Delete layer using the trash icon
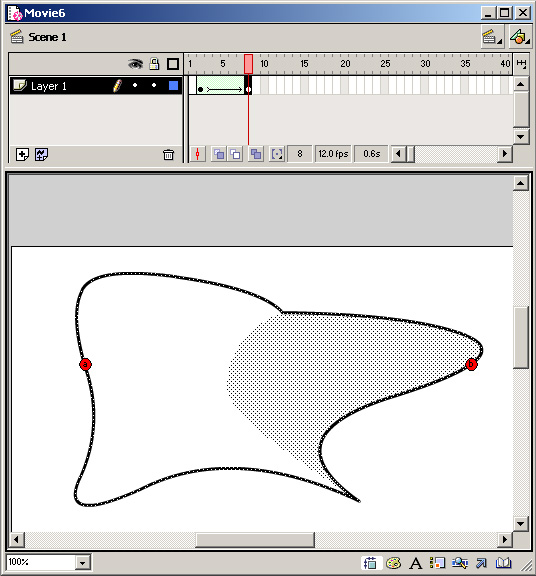The image size is (536, 576). 168,155
